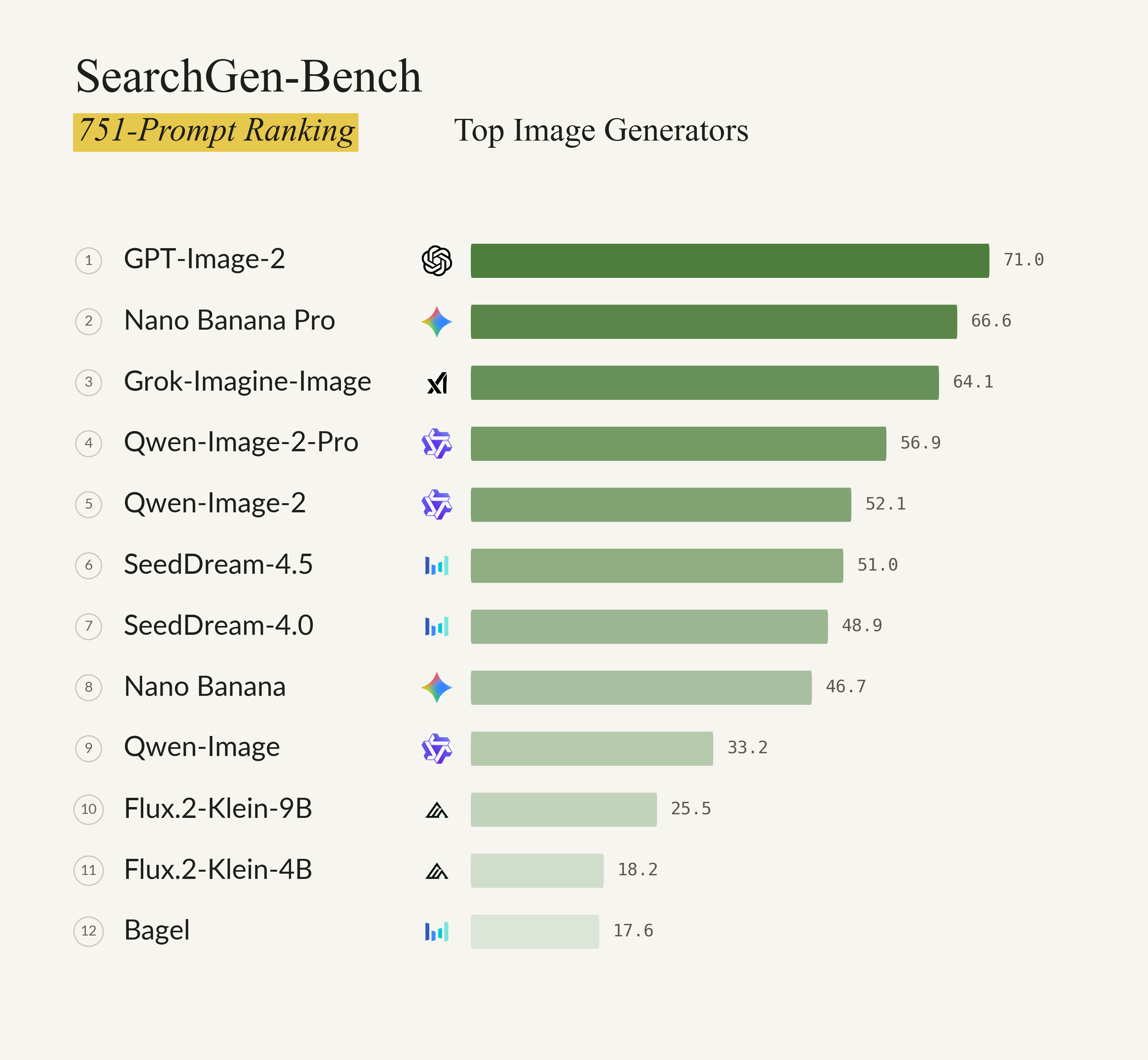This screenshot has height=1060, width=1148.
Task: Click the Flux logo beside Flux.2-Klein-4B
Action: coord(437,871)
